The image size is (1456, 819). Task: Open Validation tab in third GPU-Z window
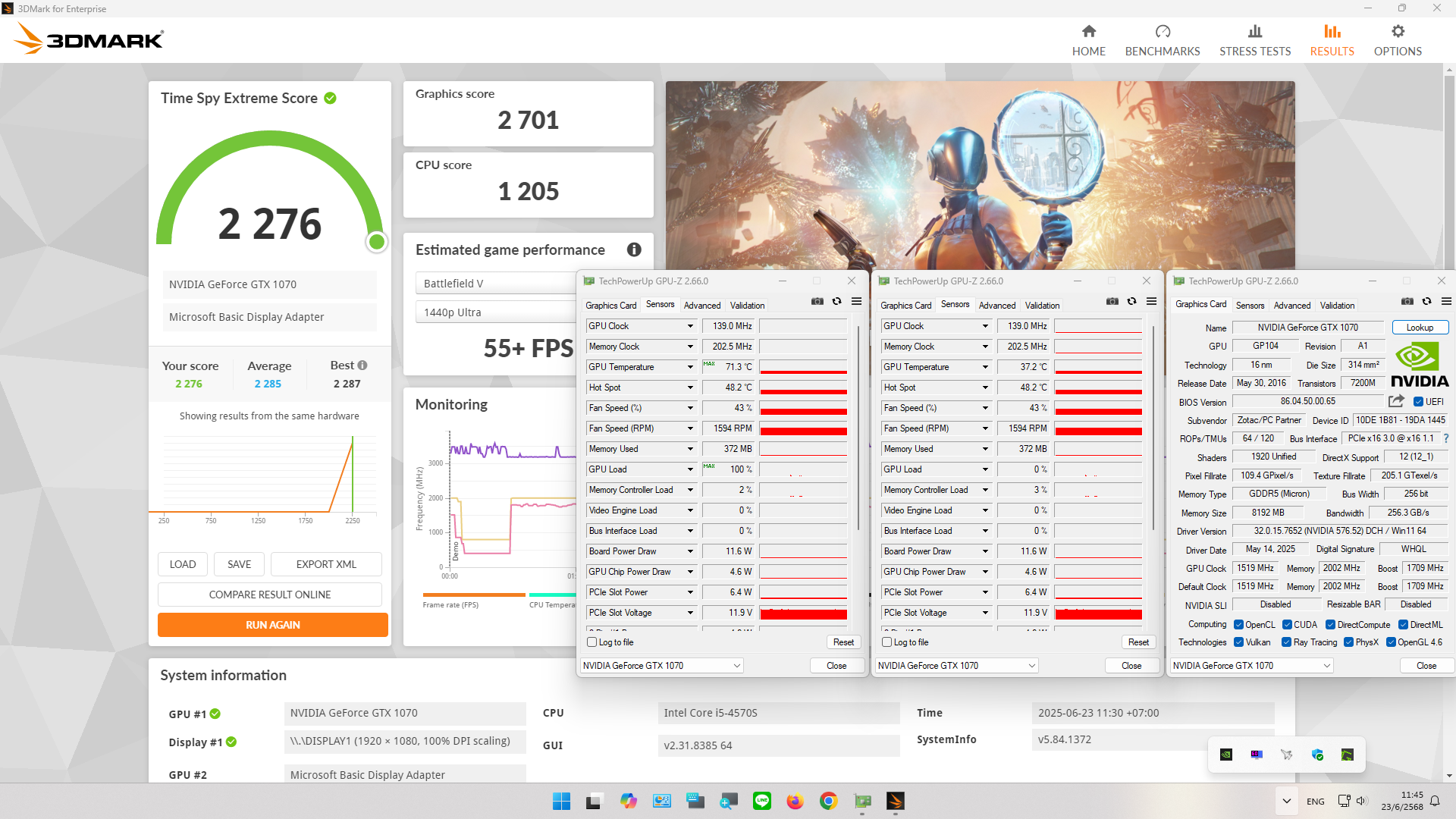point(1337,305)
